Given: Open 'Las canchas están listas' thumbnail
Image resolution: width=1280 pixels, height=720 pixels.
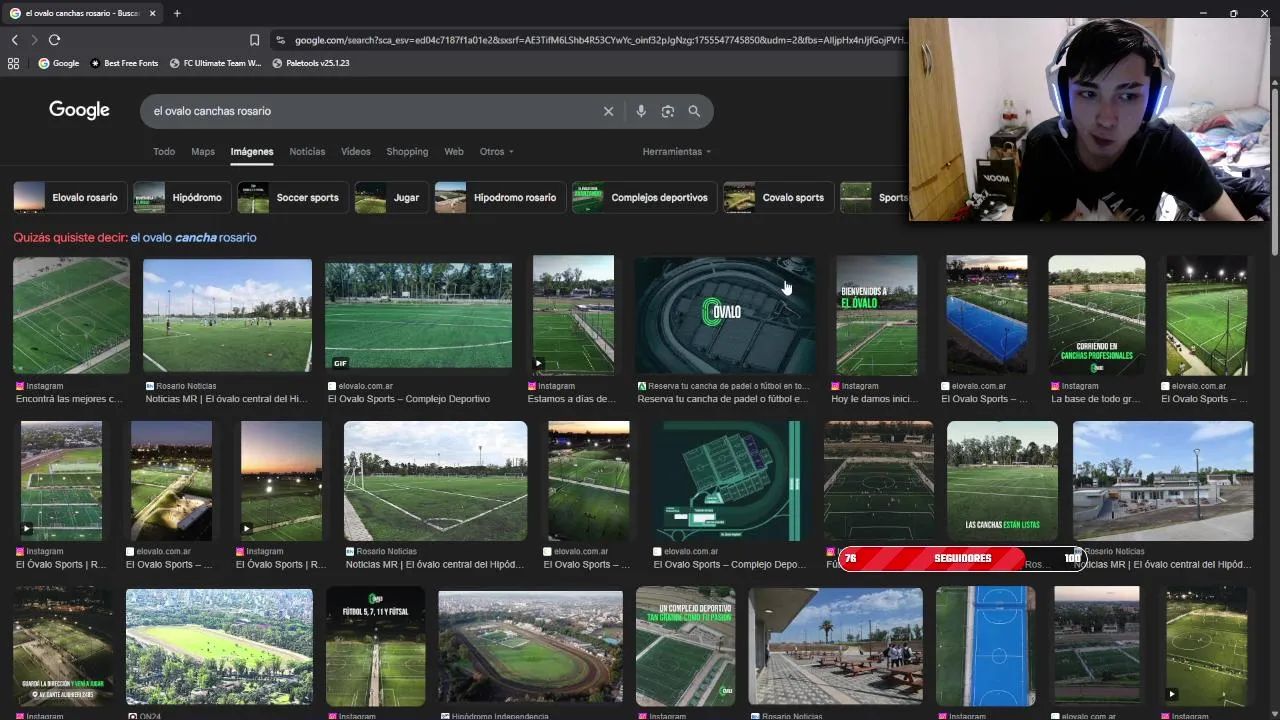Looking at the screenshot, I should point(1002,481).
